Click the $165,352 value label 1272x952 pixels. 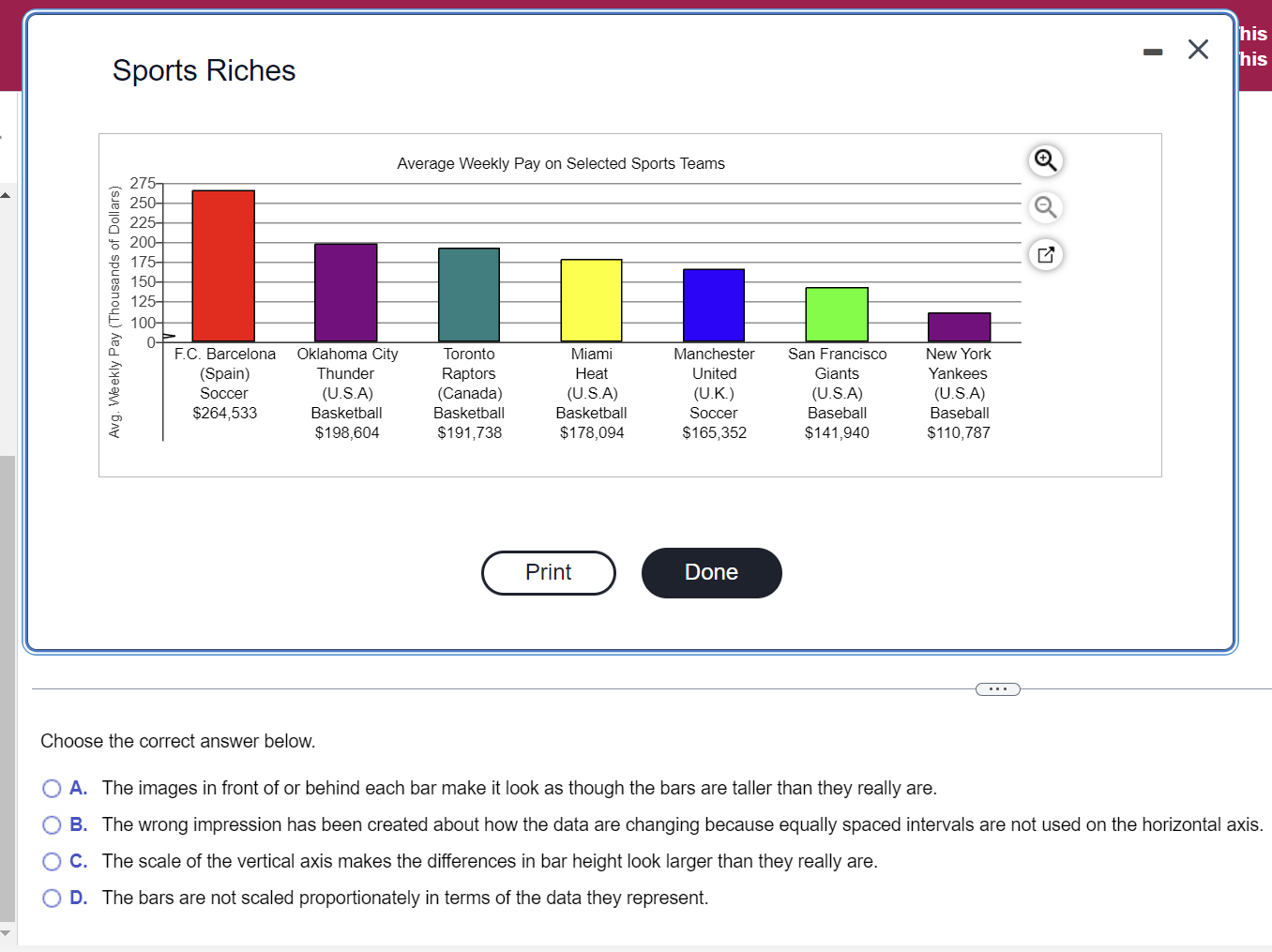point(715,433)
